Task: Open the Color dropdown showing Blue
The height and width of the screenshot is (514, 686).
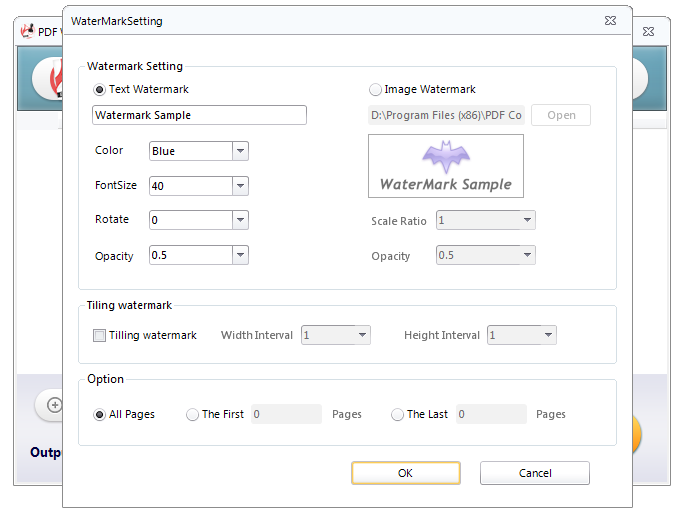Action: coord(240,151)
